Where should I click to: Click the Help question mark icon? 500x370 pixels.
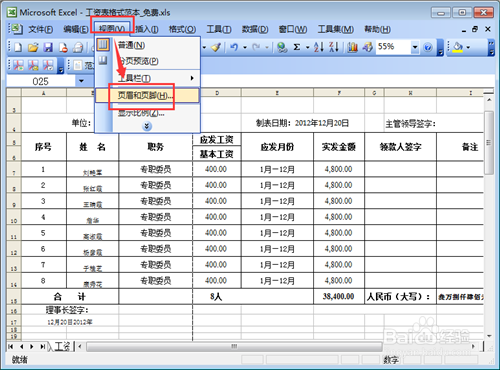click(428, 48)
